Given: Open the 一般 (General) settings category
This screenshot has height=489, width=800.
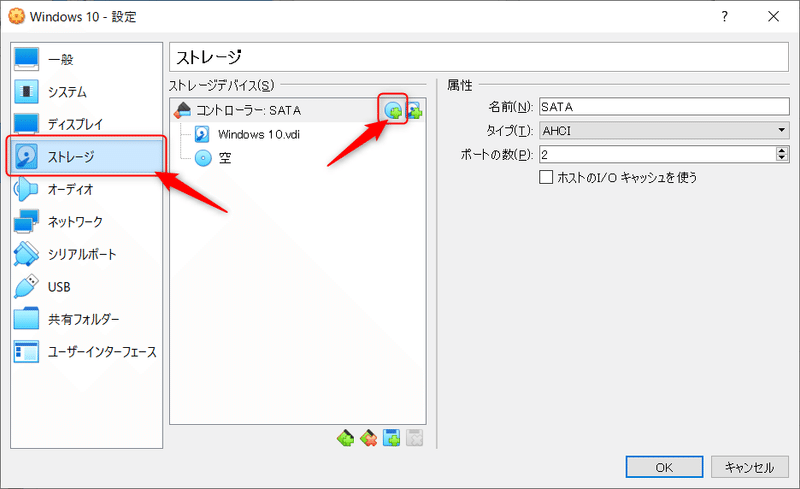Looking at the screenshot, I should pyautogui.click(x=86, y=59).
